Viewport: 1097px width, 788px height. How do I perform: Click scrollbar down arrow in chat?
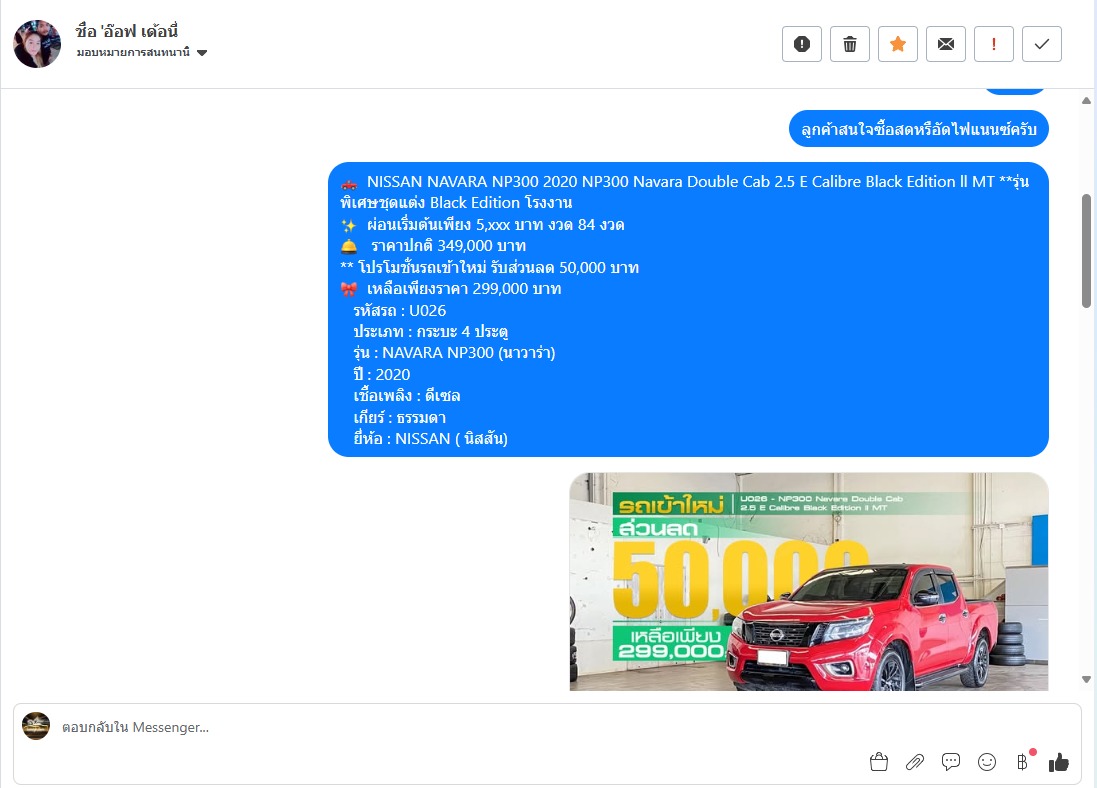[x=1087, y=680]
